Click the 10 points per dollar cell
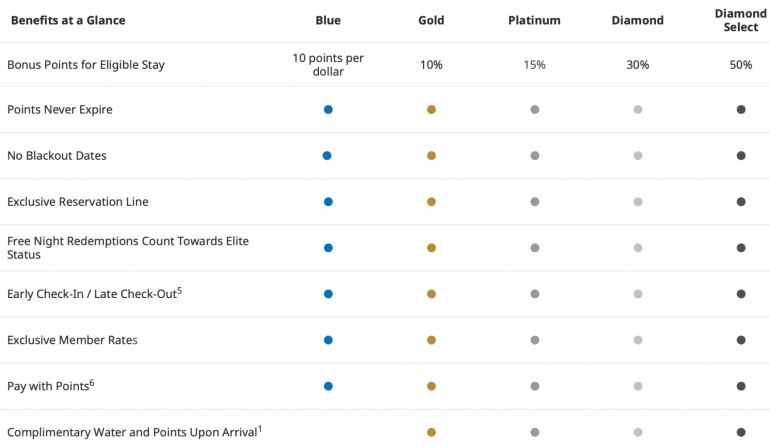This screenshot has height=447, width=770. 328,65
